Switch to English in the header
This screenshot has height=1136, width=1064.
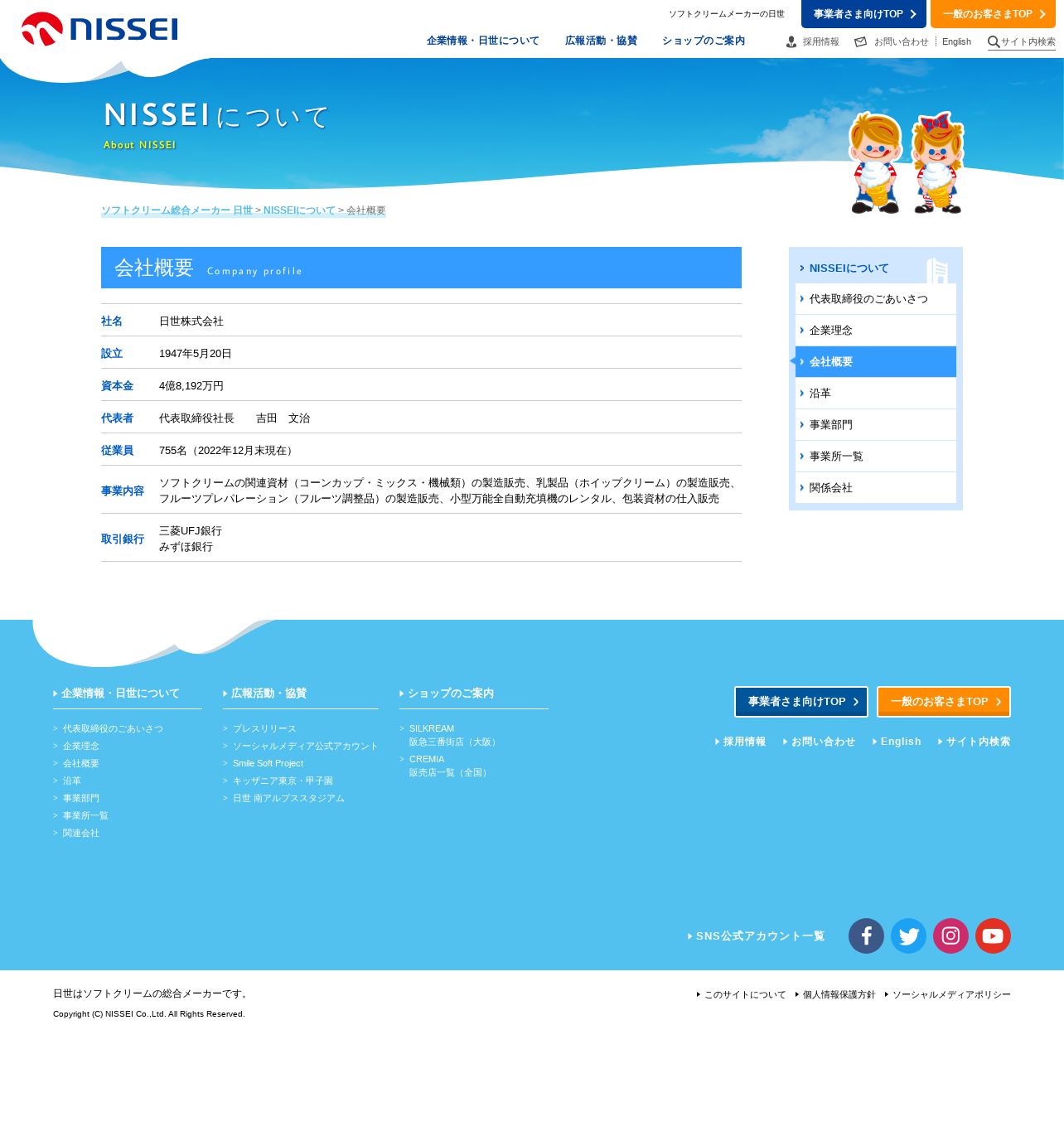956,41
